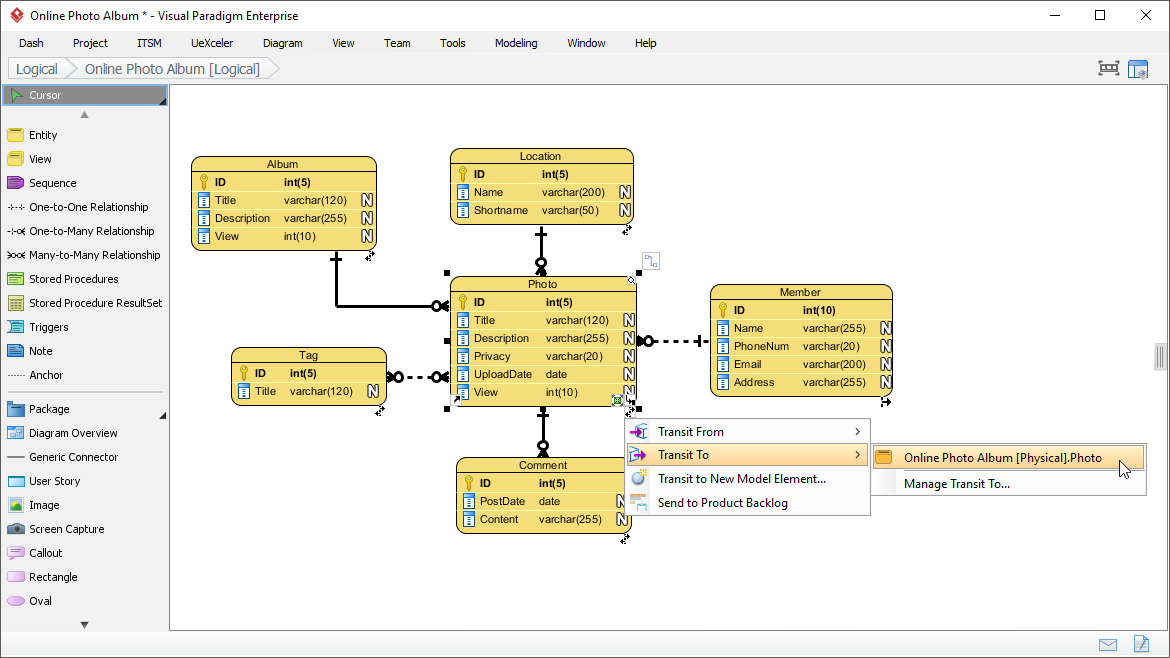This screenshot has height=658, width=1170.
Task: Expand palette with down arrow at bottom
Action: pos(84,625)
